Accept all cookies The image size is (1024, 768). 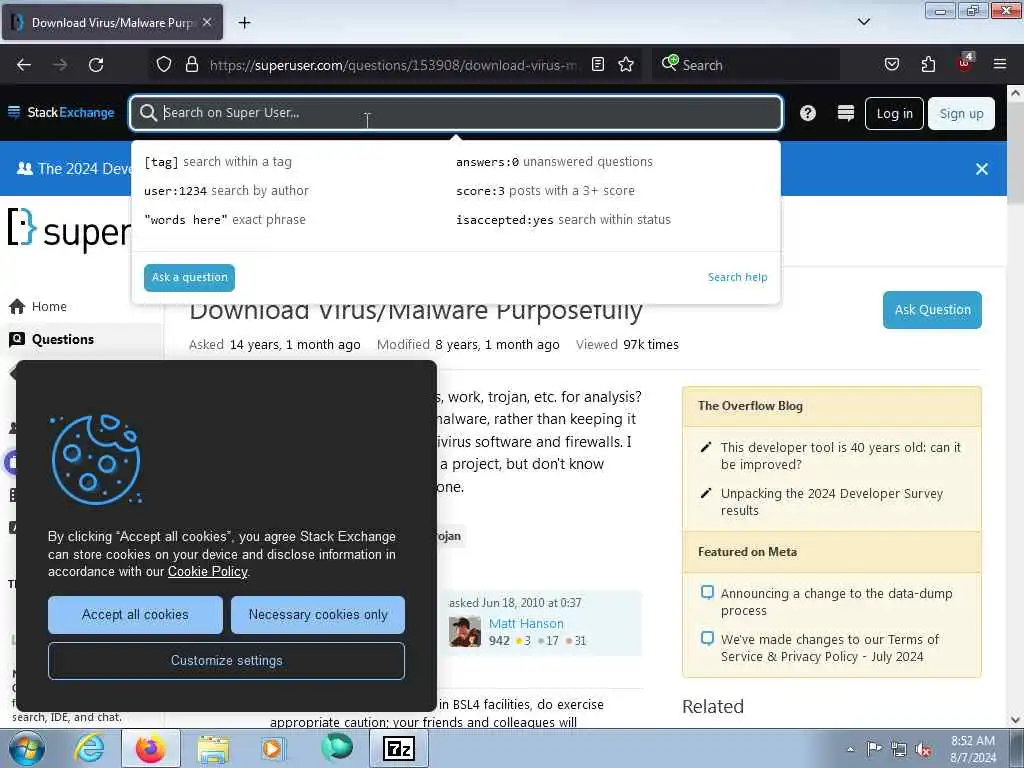135,615
